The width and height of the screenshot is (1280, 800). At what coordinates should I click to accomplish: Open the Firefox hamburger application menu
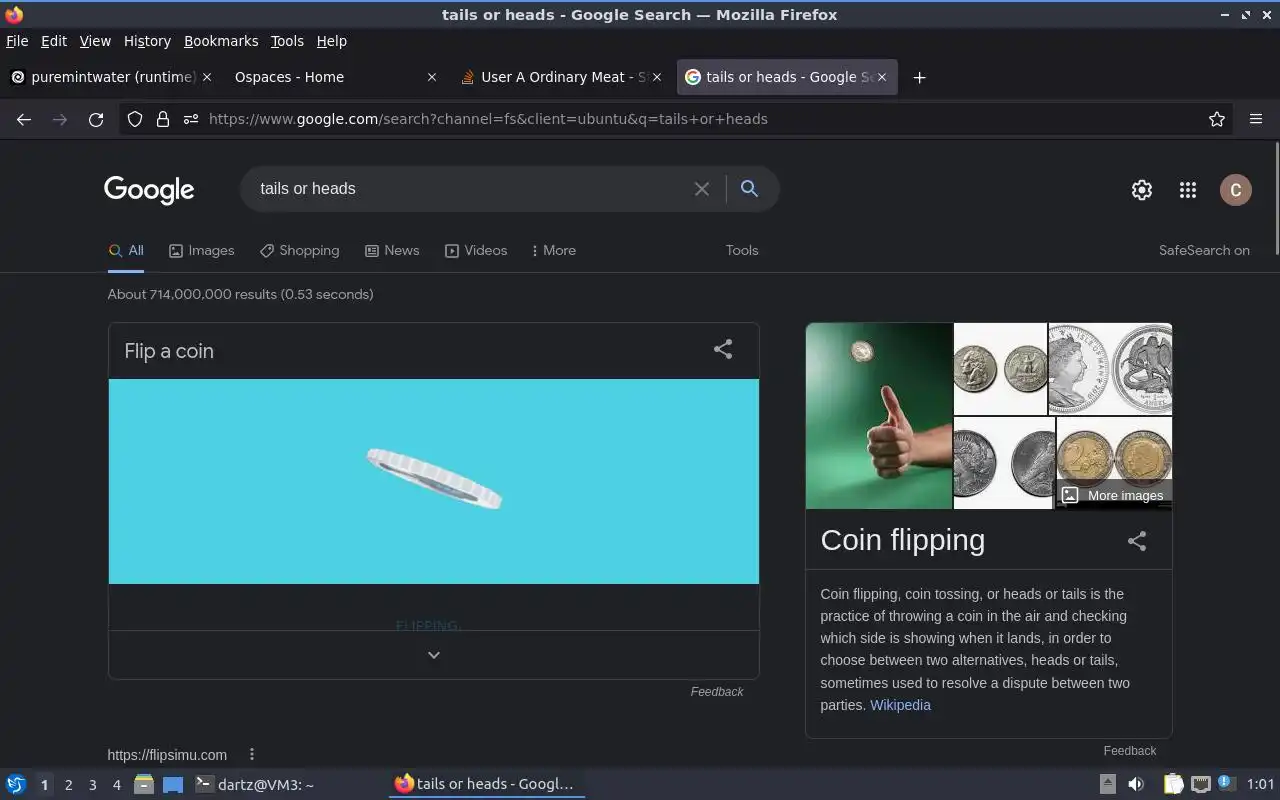1256,119
